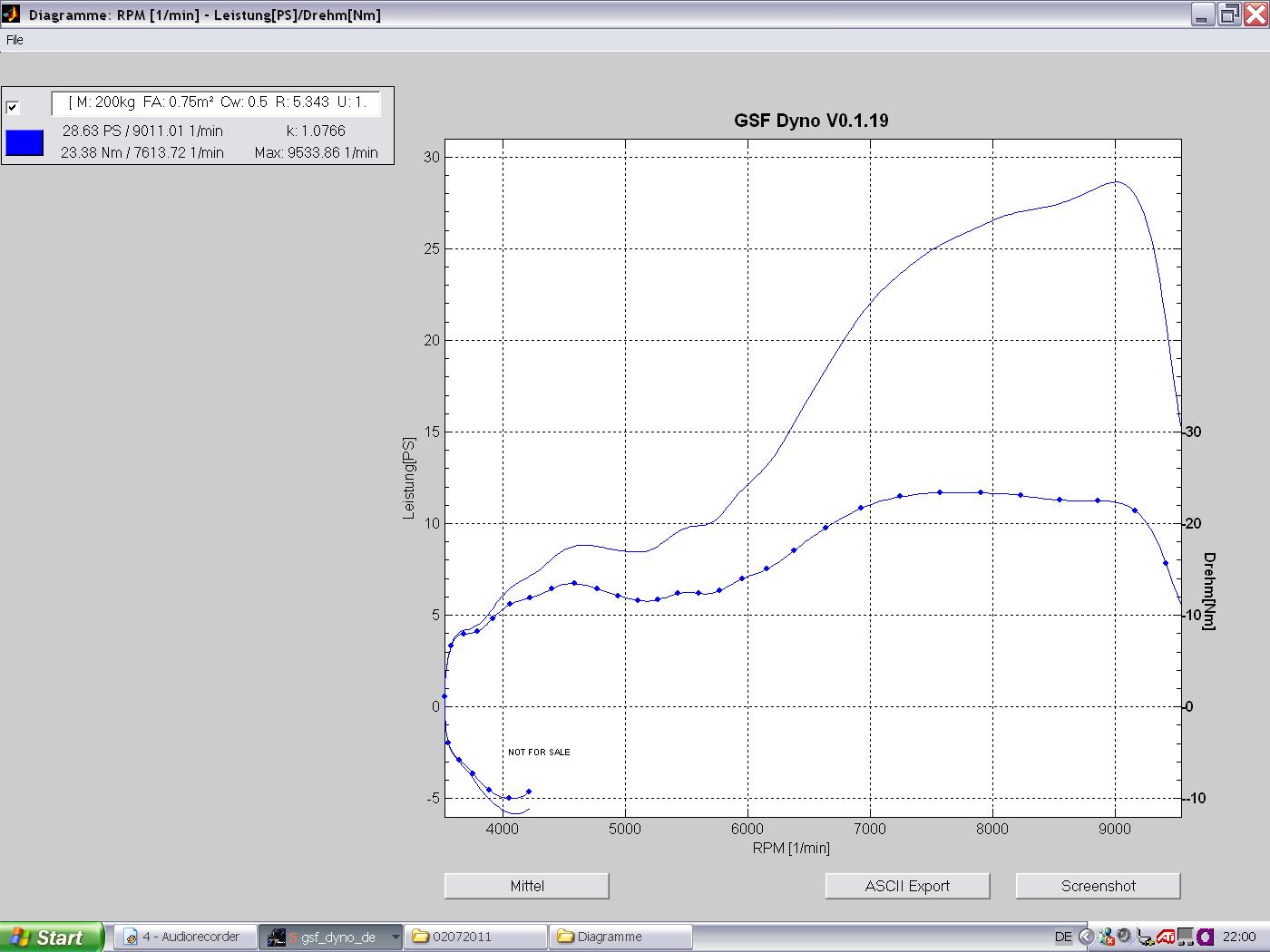Switch to 4 - Audiorecorder taskbar window
The width and height of the screenshot is (1270, 952).
[x=184, y=937]
